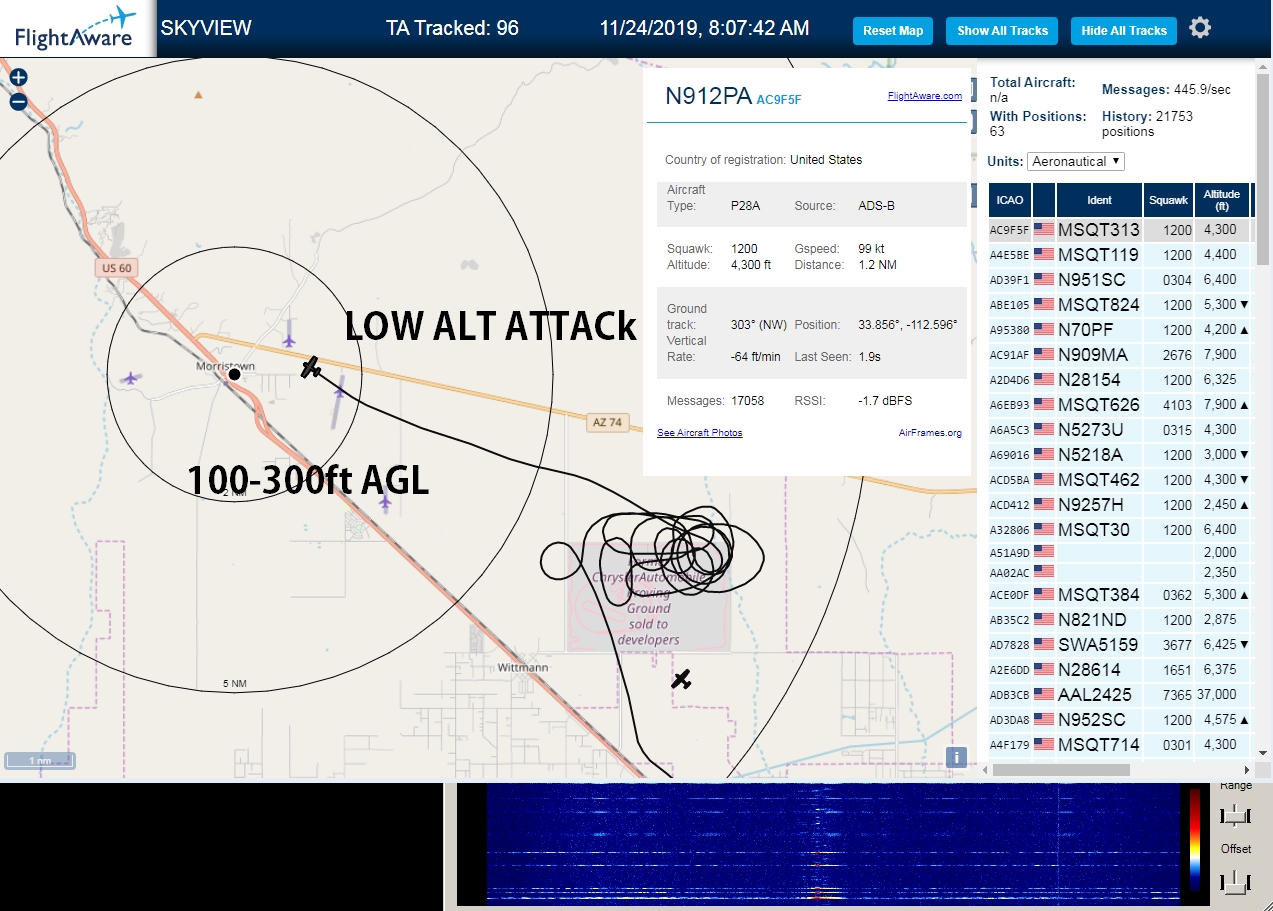Click Reset Map button
This screenshot has height=911, width=1273.
point(893,31)
